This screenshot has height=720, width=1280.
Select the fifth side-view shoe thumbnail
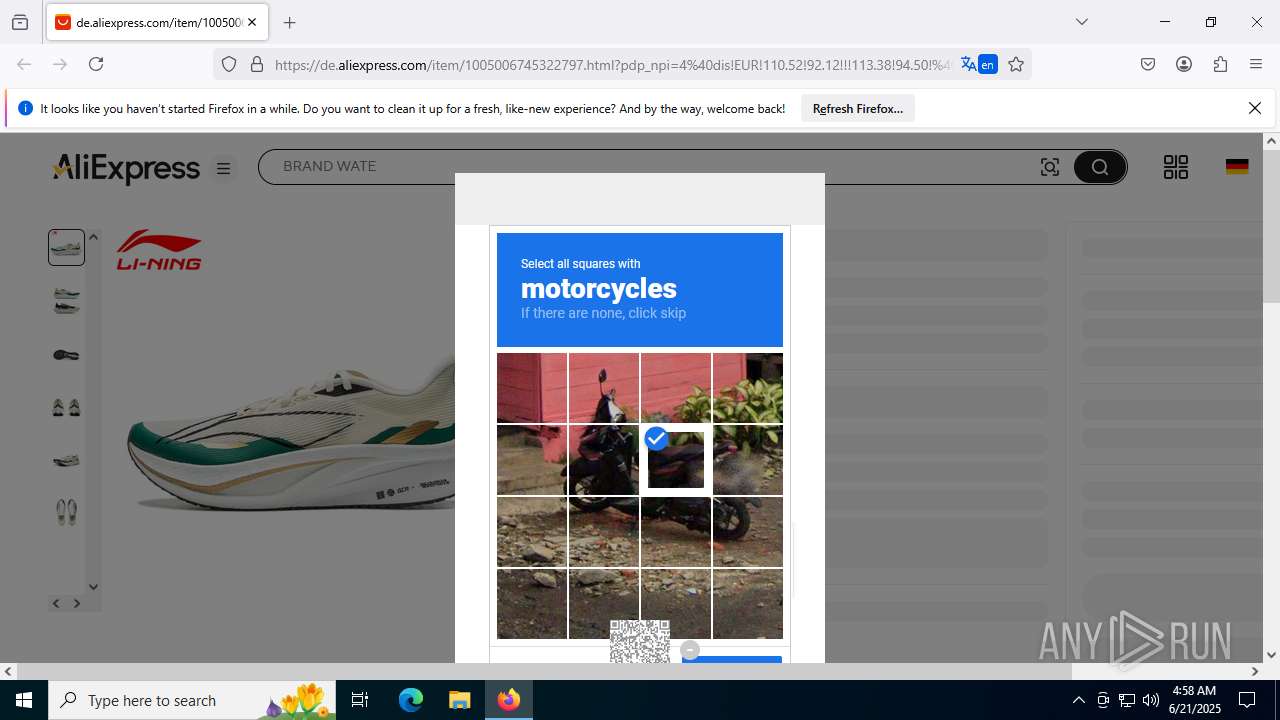pyautogui.click(x=67, y=461)
